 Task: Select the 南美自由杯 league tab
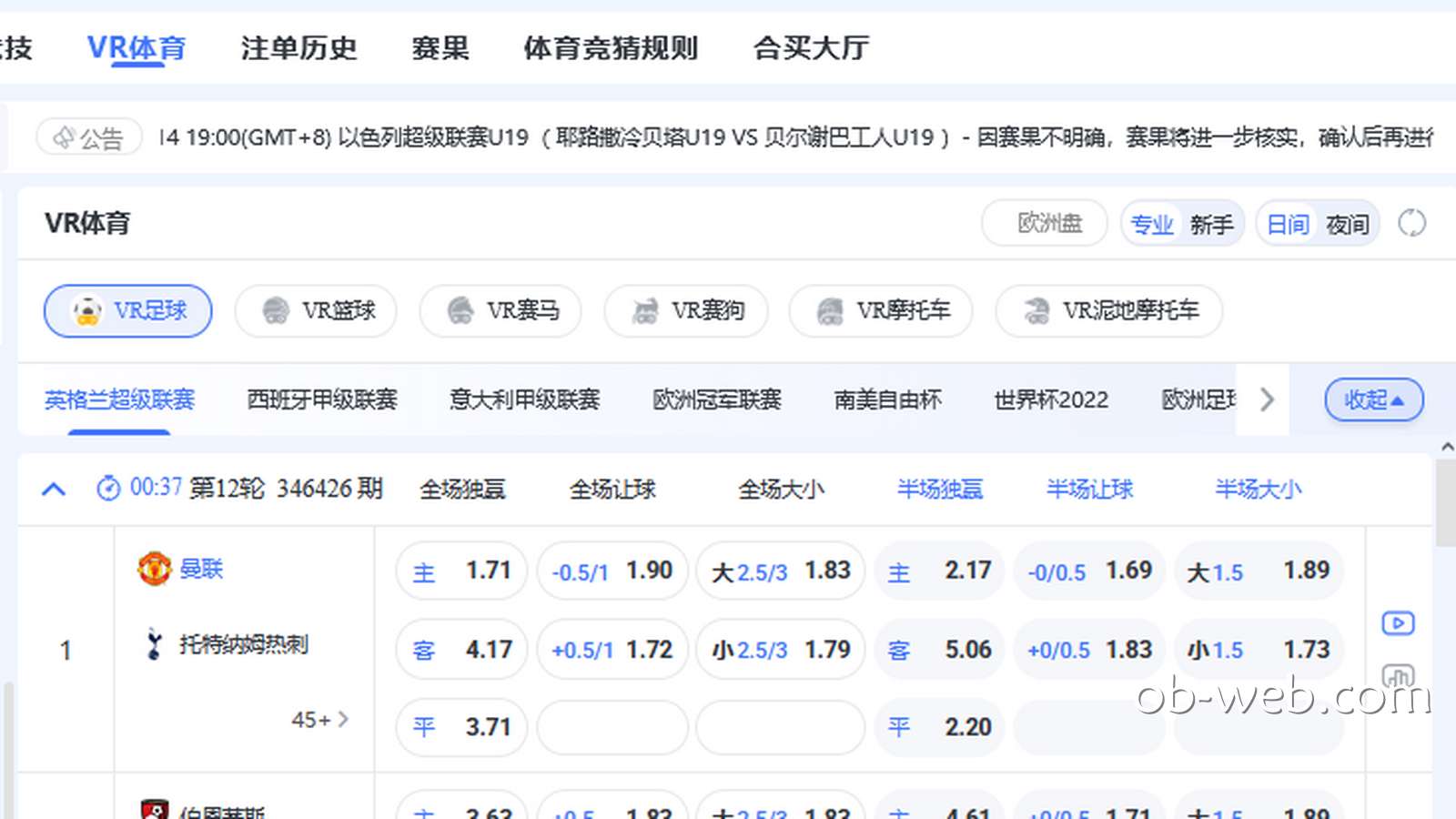888,399
